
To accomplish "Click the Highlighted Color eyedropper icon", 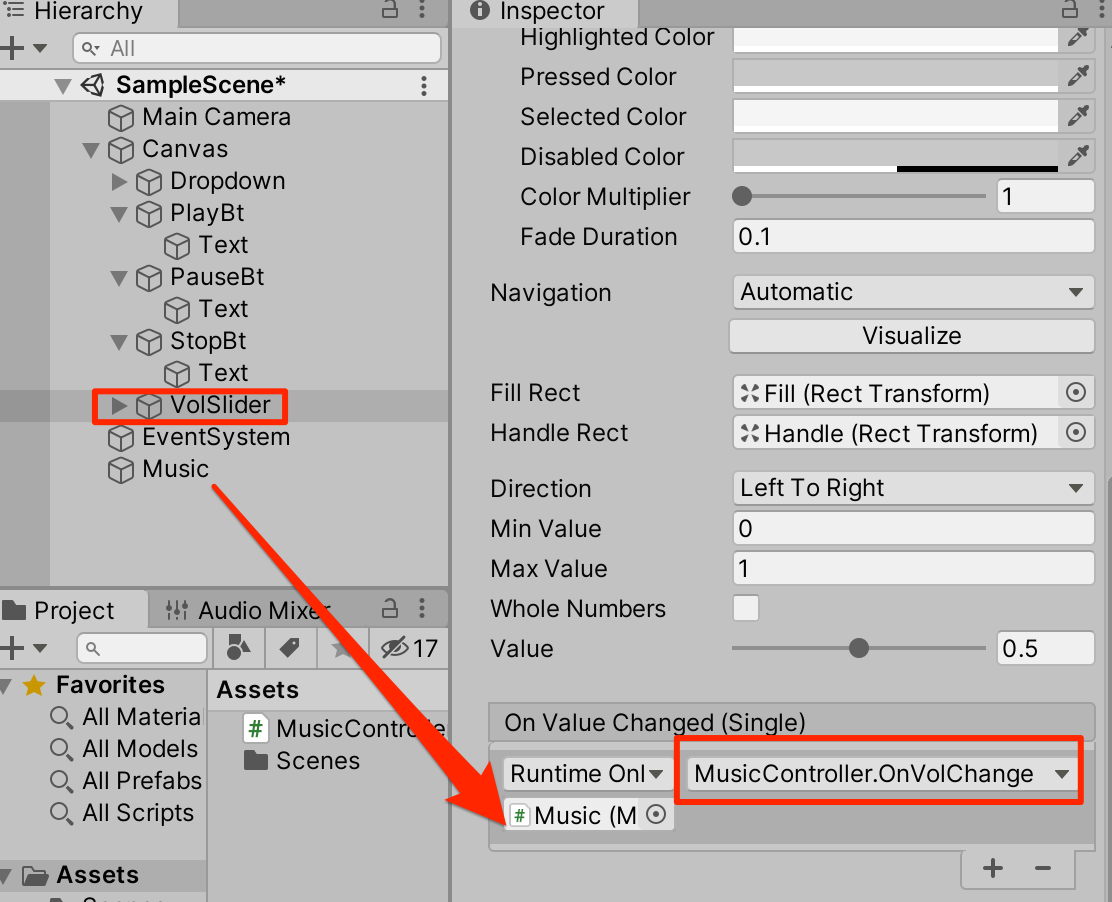I will click(1078, 37).
